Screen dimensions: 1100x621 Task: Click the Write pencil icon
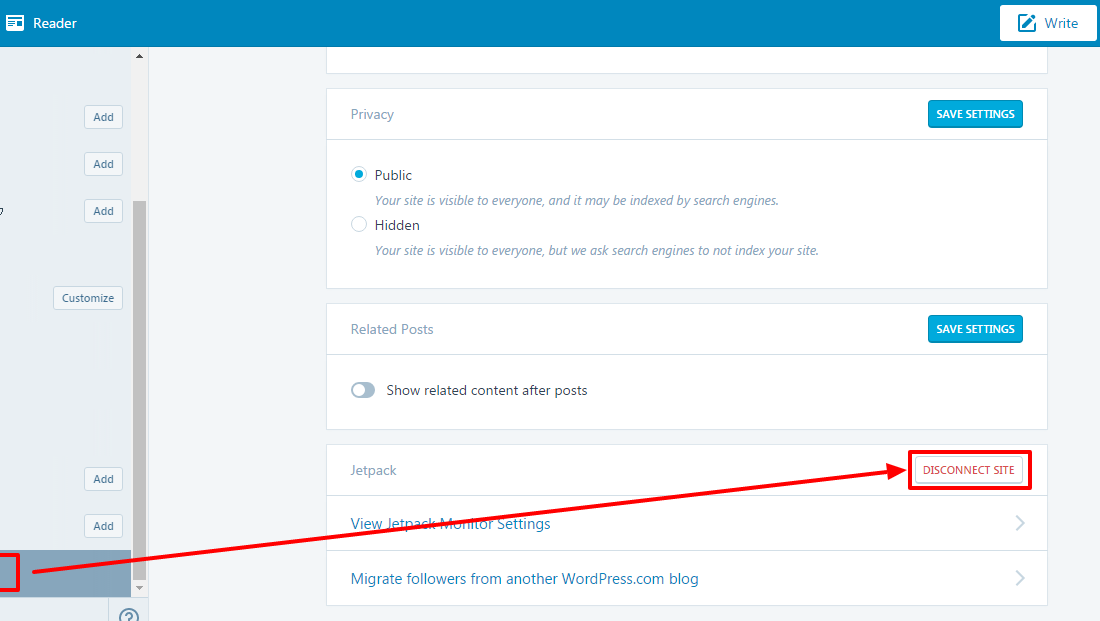point(1027,23)
